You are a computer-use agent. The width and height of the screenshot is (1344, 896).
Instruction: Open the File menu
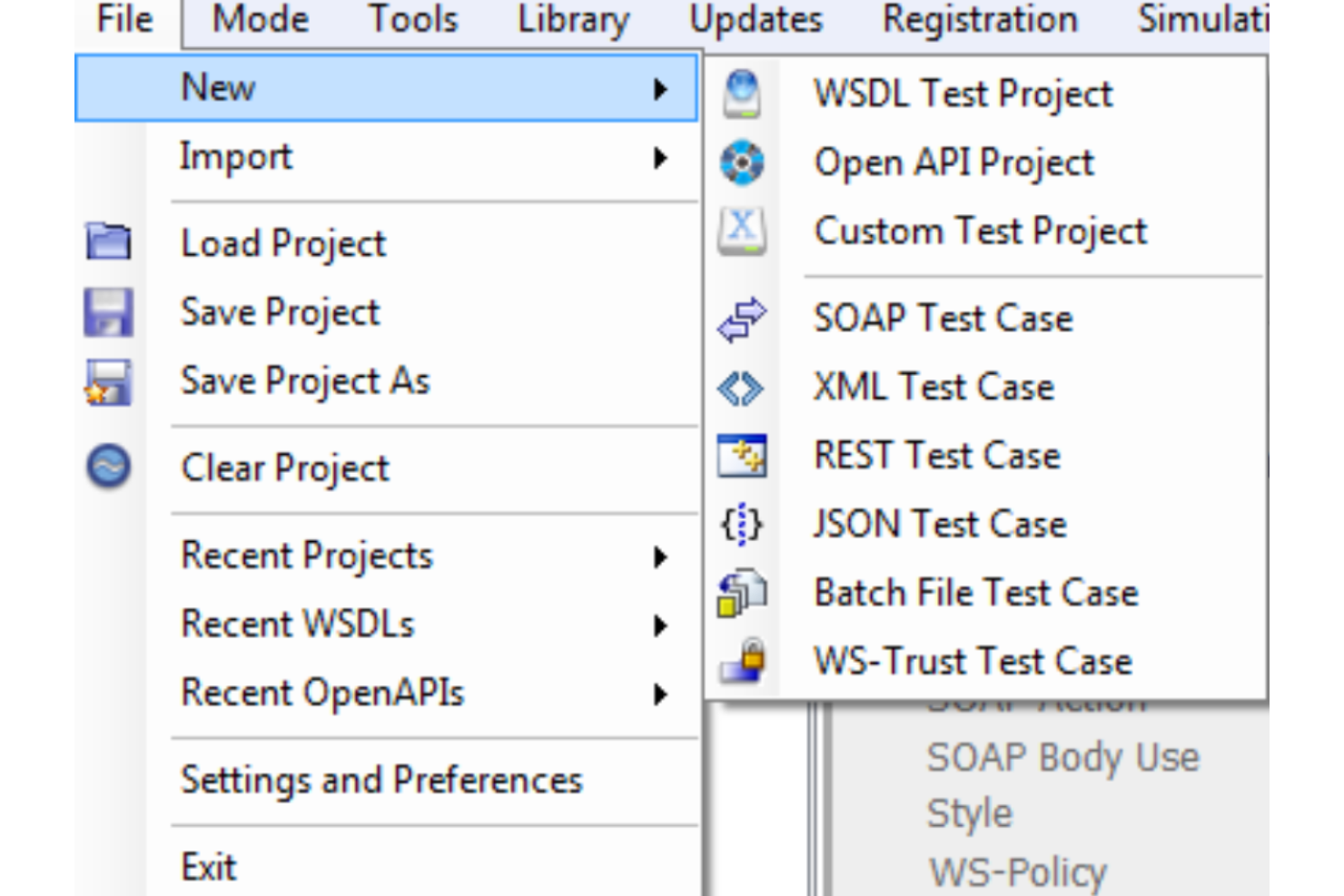125,19
